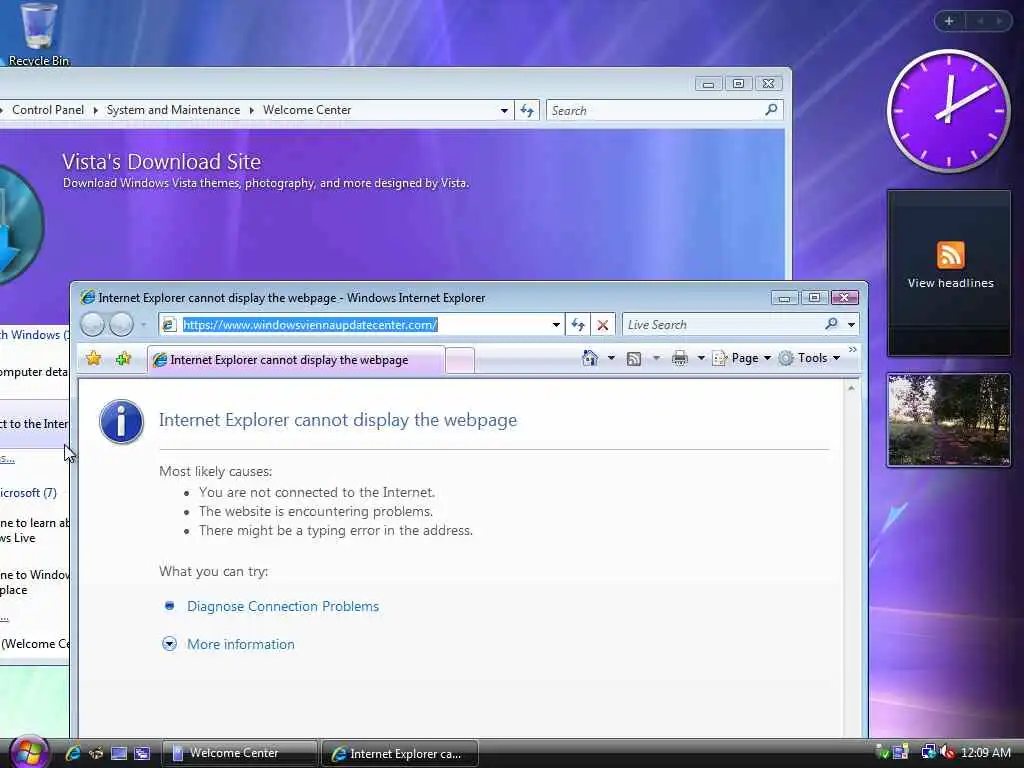Click the Tools gear icon

786,358
